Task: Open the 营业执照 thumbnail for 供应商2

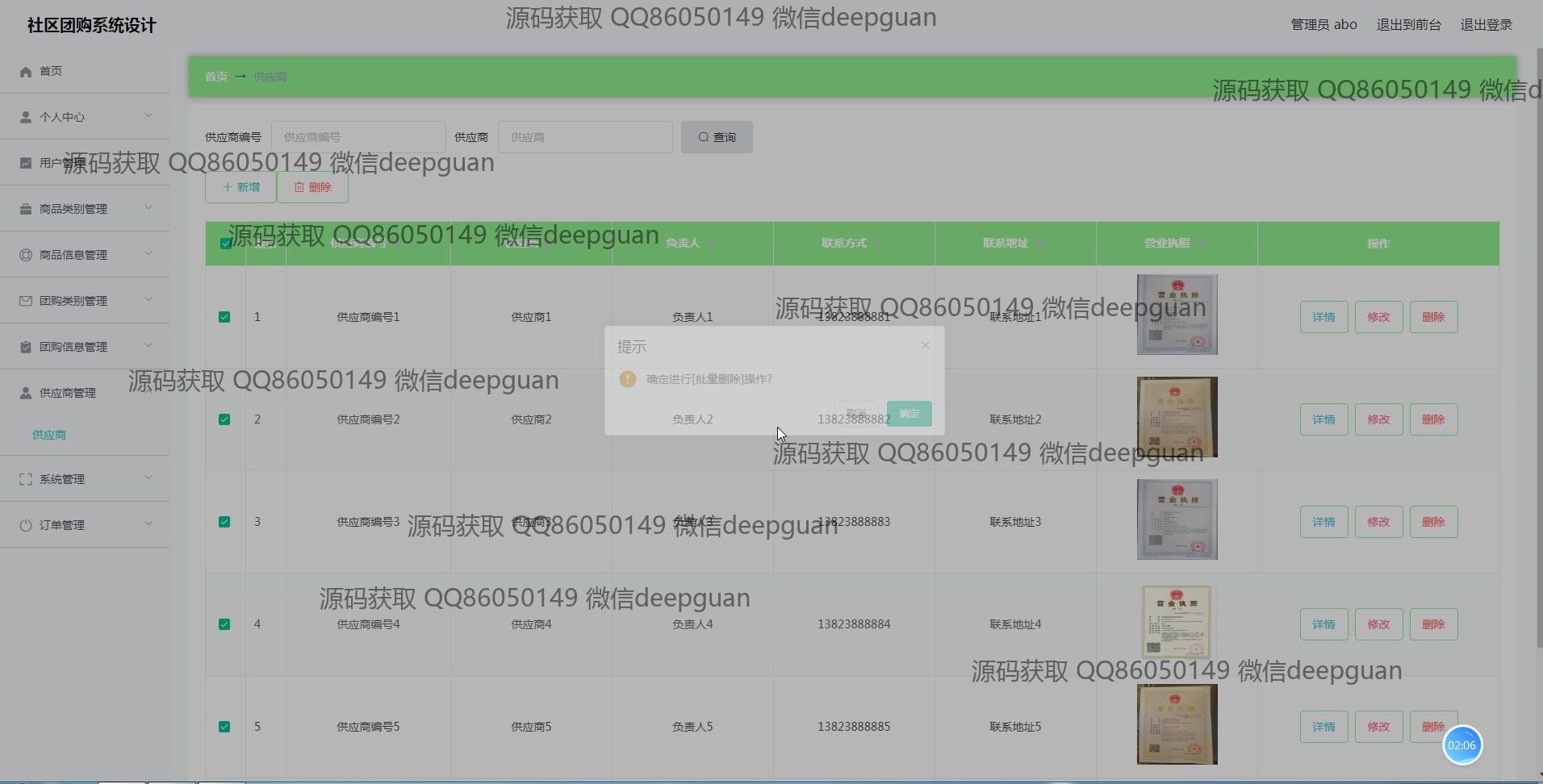Action: point(1177,417)
